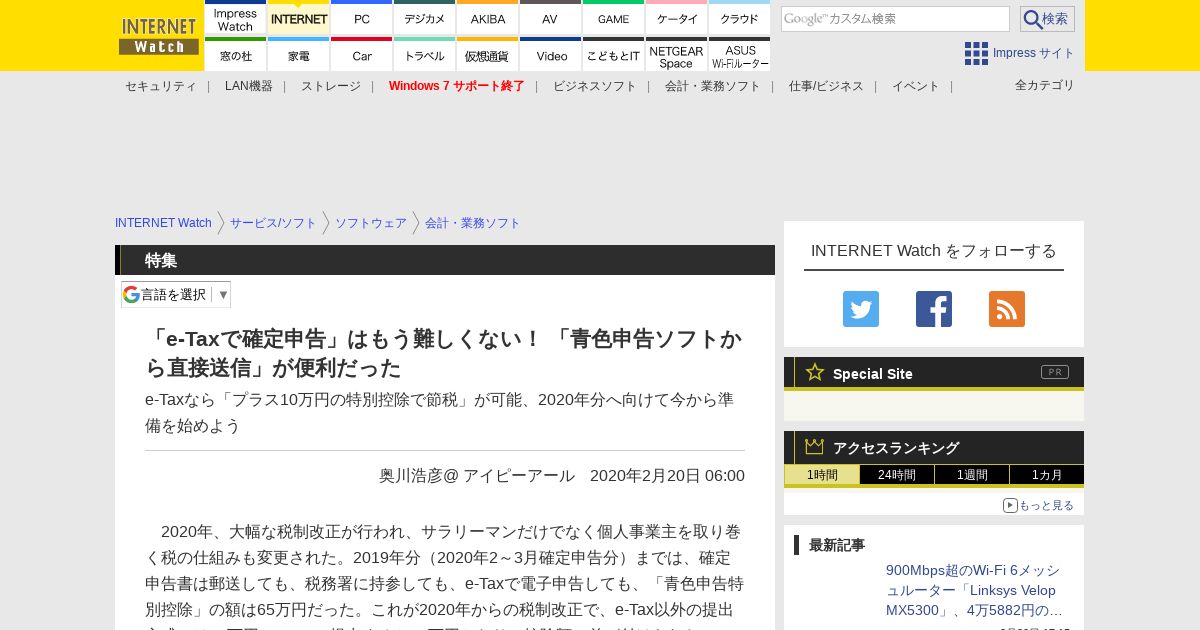Click the アクセスランキング crown icon
This screenshot has height=630, width=1200.
pos(815,446)
